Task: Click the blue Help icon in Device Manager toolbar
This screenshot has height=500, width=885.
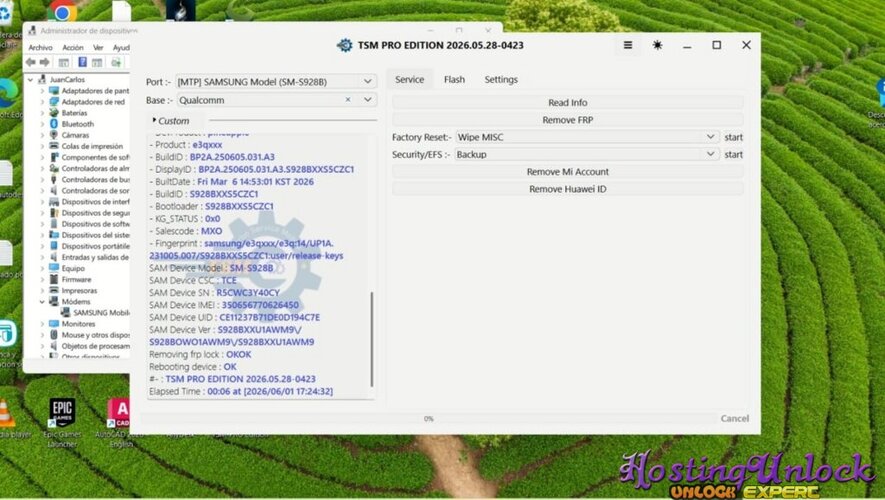Action: [82, 62]
